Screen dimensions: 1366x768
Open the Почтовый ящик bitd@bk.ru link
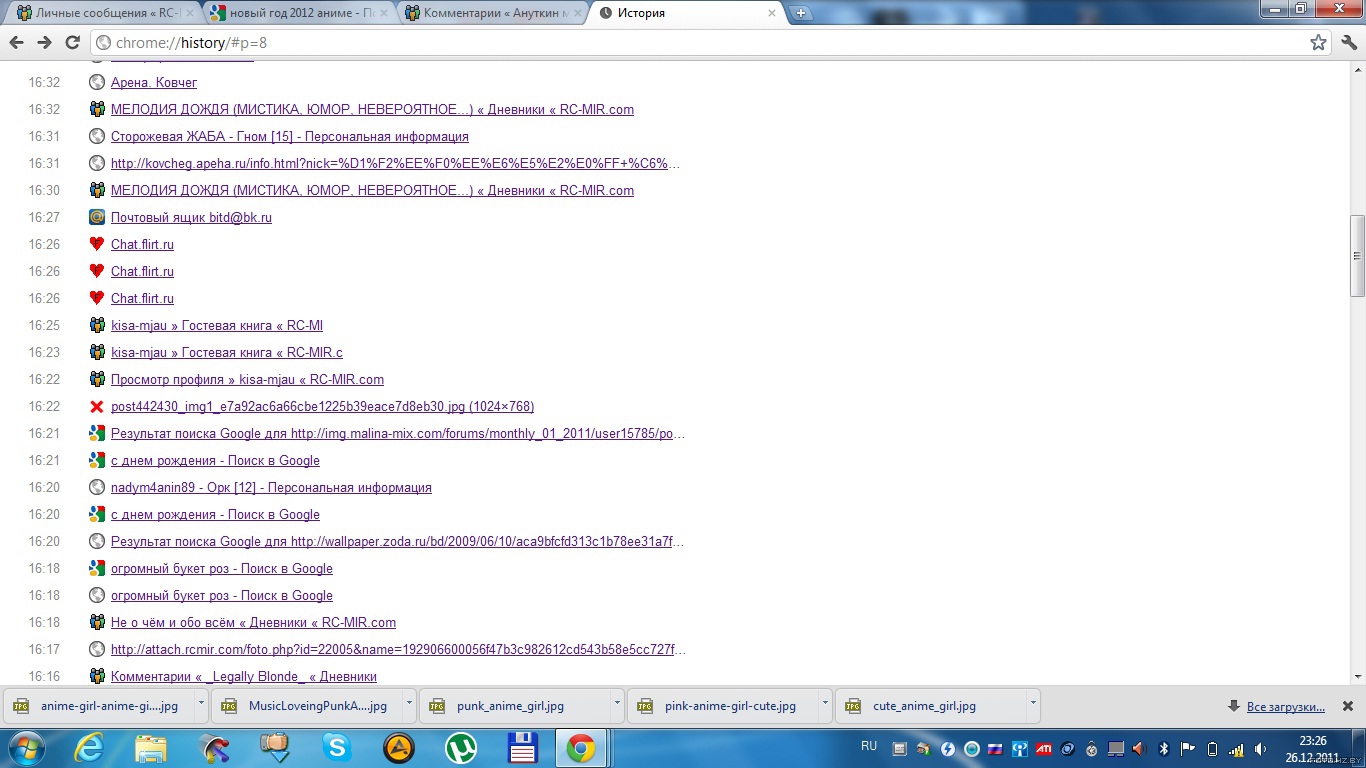coord(191,218)
